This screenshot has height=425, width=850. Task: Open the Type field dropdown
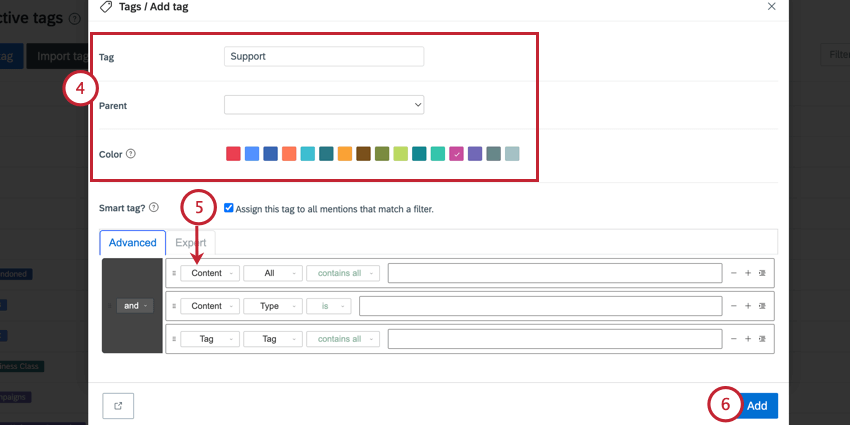tap(273, 306)
